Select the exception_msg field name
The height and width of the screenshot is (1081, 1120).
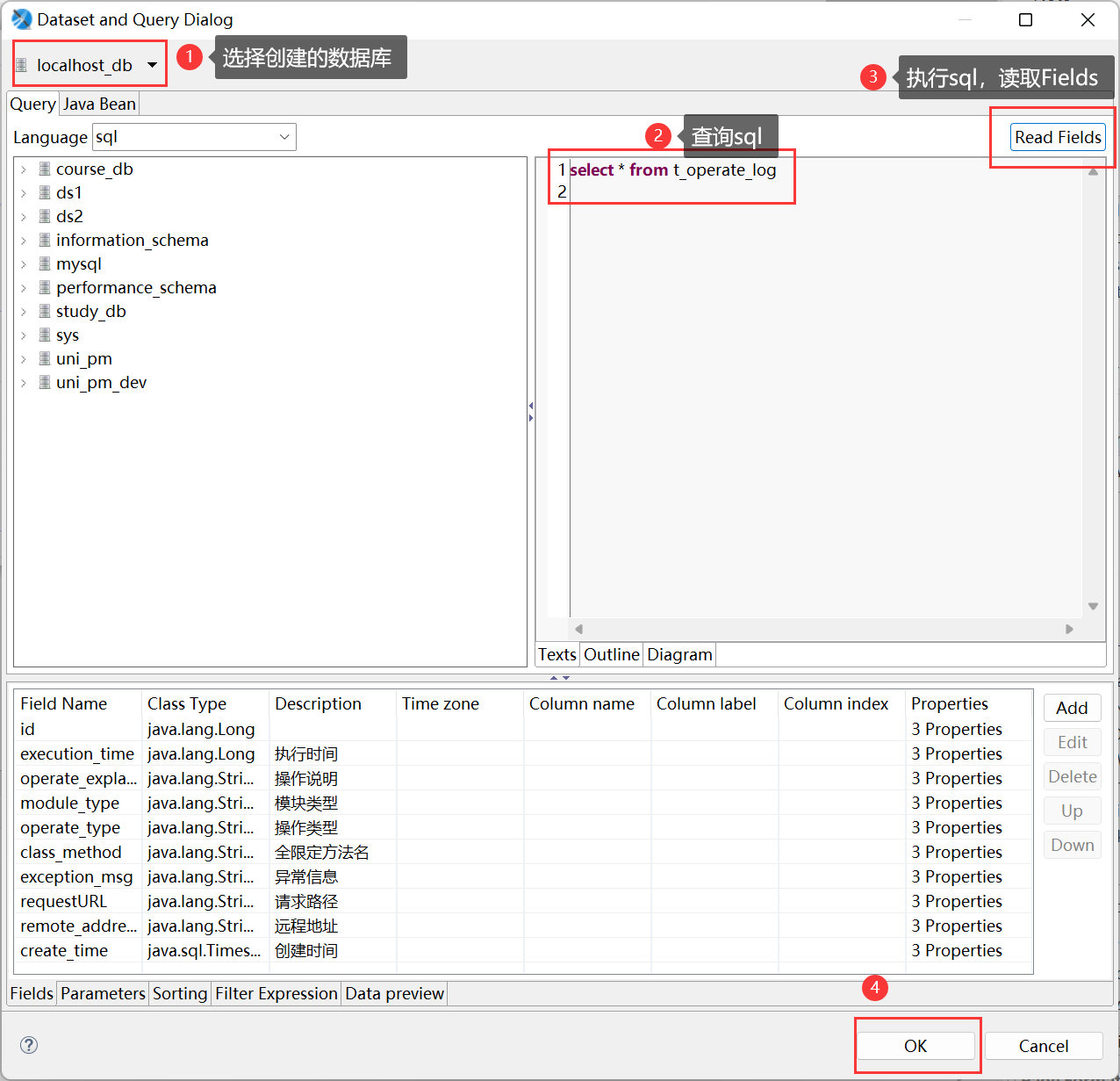76,876
